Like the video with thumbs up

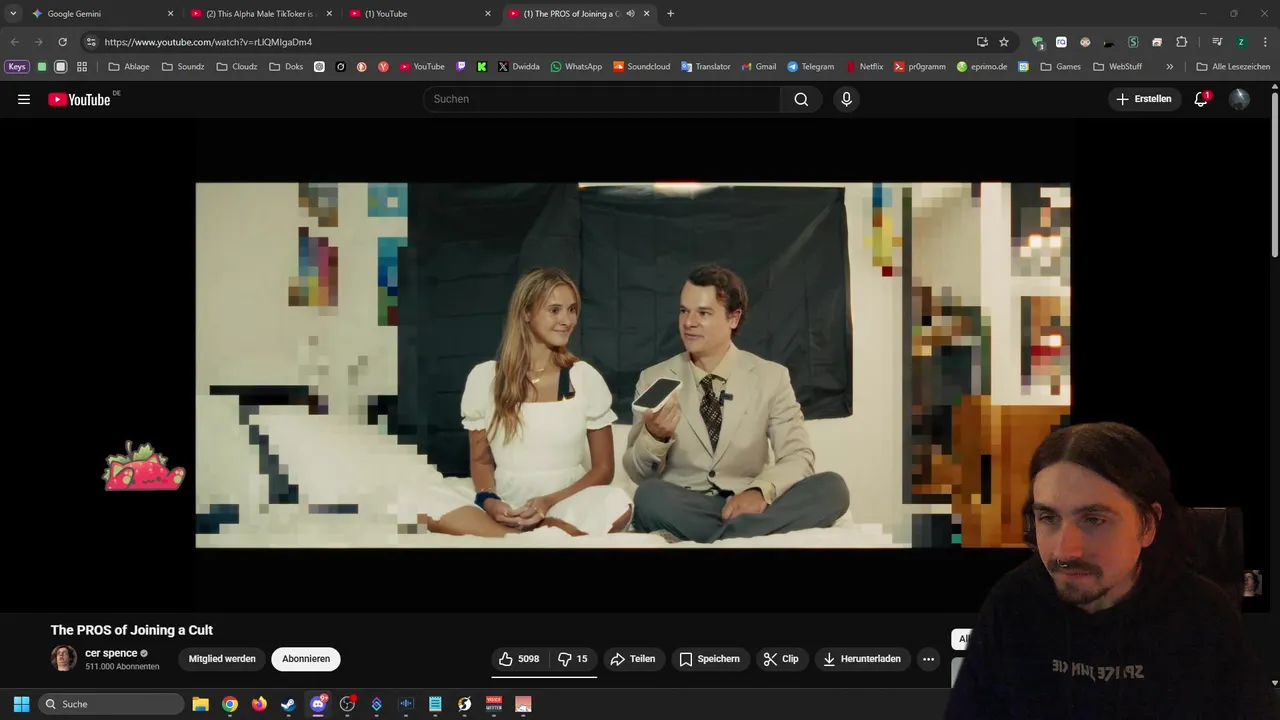[x=520, y=659]
